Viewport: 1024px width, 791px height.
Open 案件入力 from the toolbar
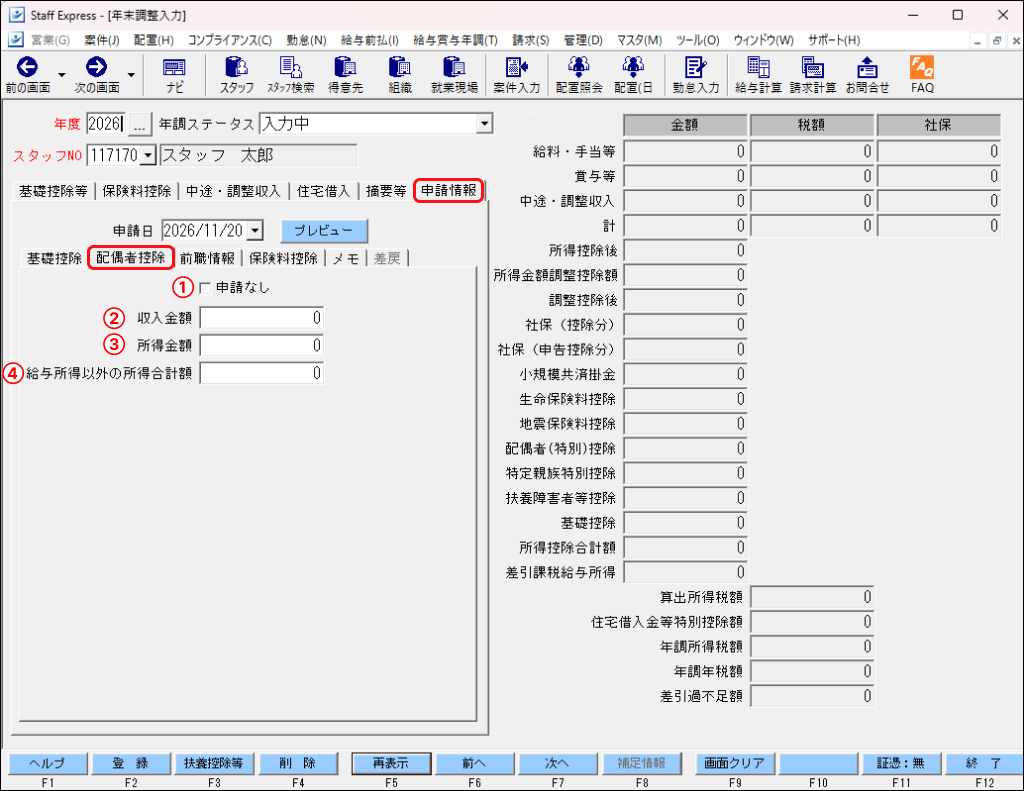[x=517, y=74]
